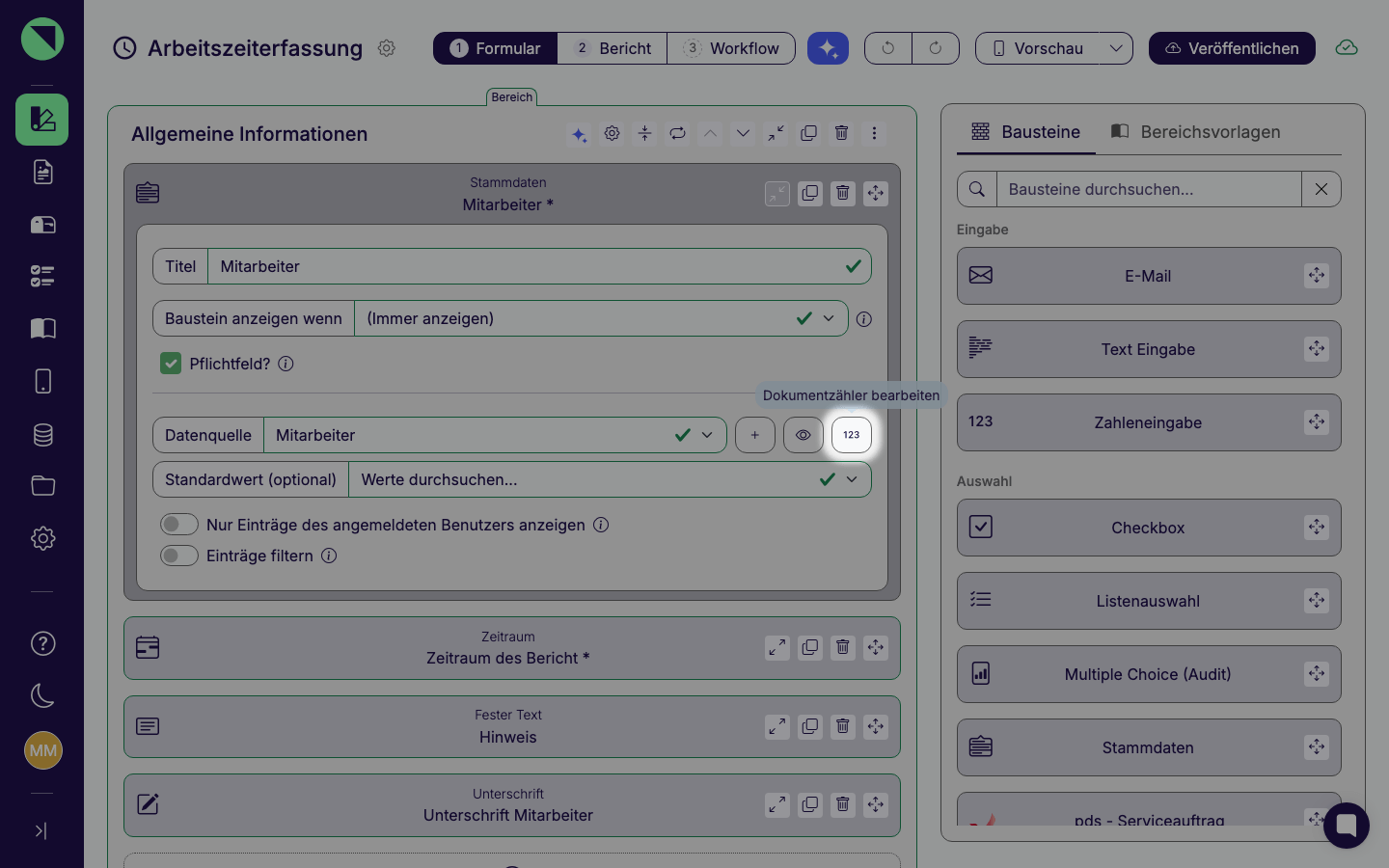This screenshot has height=868, width=1389.
Task: Open the Dokumentzähler bearbeiten 123 button
Action: tap(851, 435)
